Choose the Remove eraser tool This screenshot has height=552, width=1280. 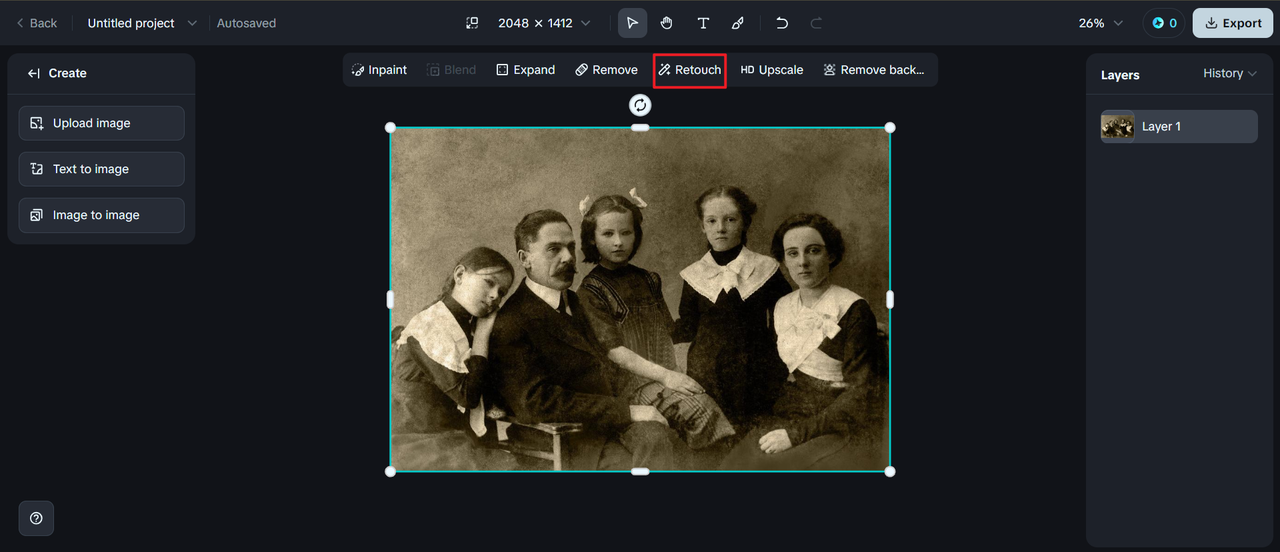(x=606, y=70)
